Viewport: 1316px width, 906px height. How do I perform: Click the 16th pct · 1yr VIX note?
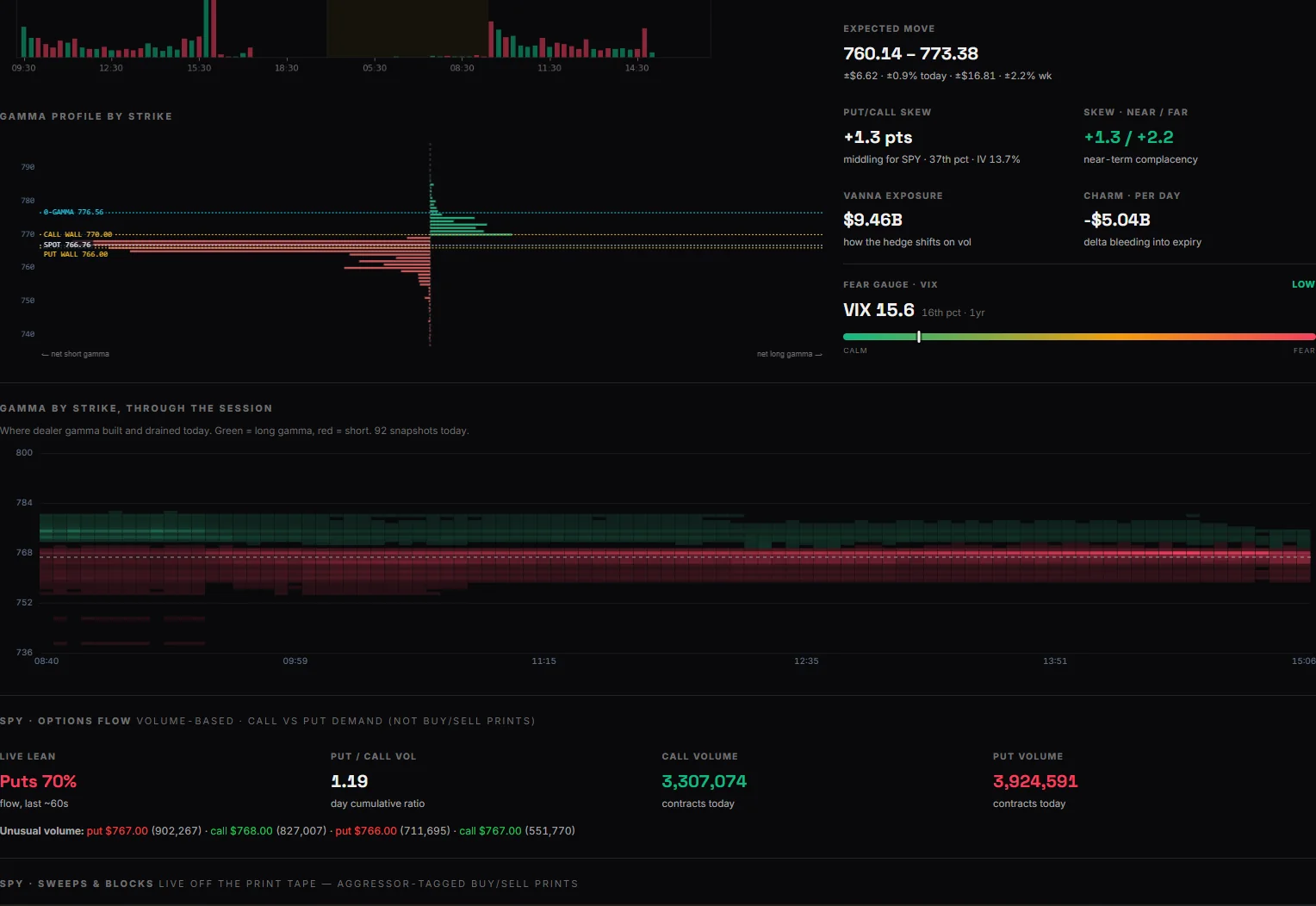click(953, 313)
